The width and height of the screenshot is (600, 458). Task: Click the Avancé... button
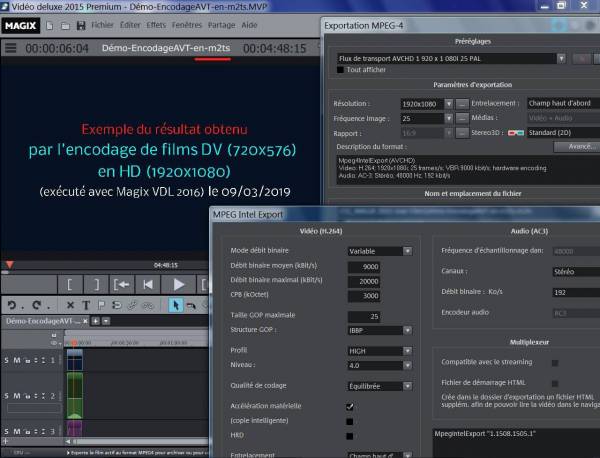[577, 147]
